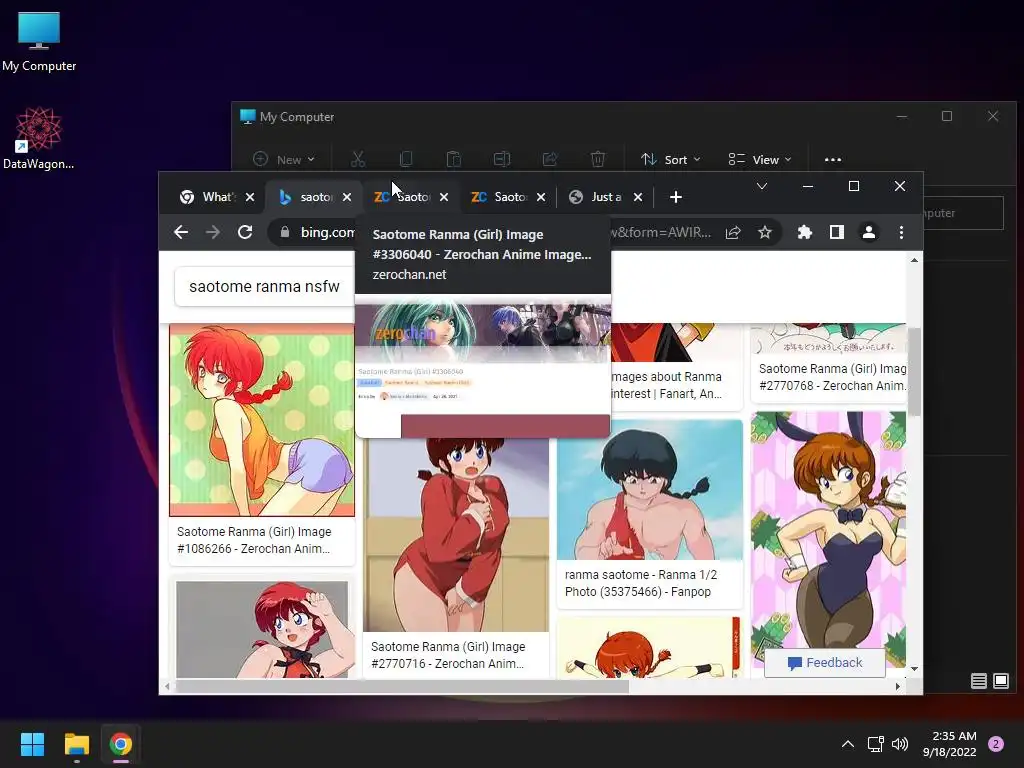
Task: Show hidden system tray icons
Action: click(848, 744)
